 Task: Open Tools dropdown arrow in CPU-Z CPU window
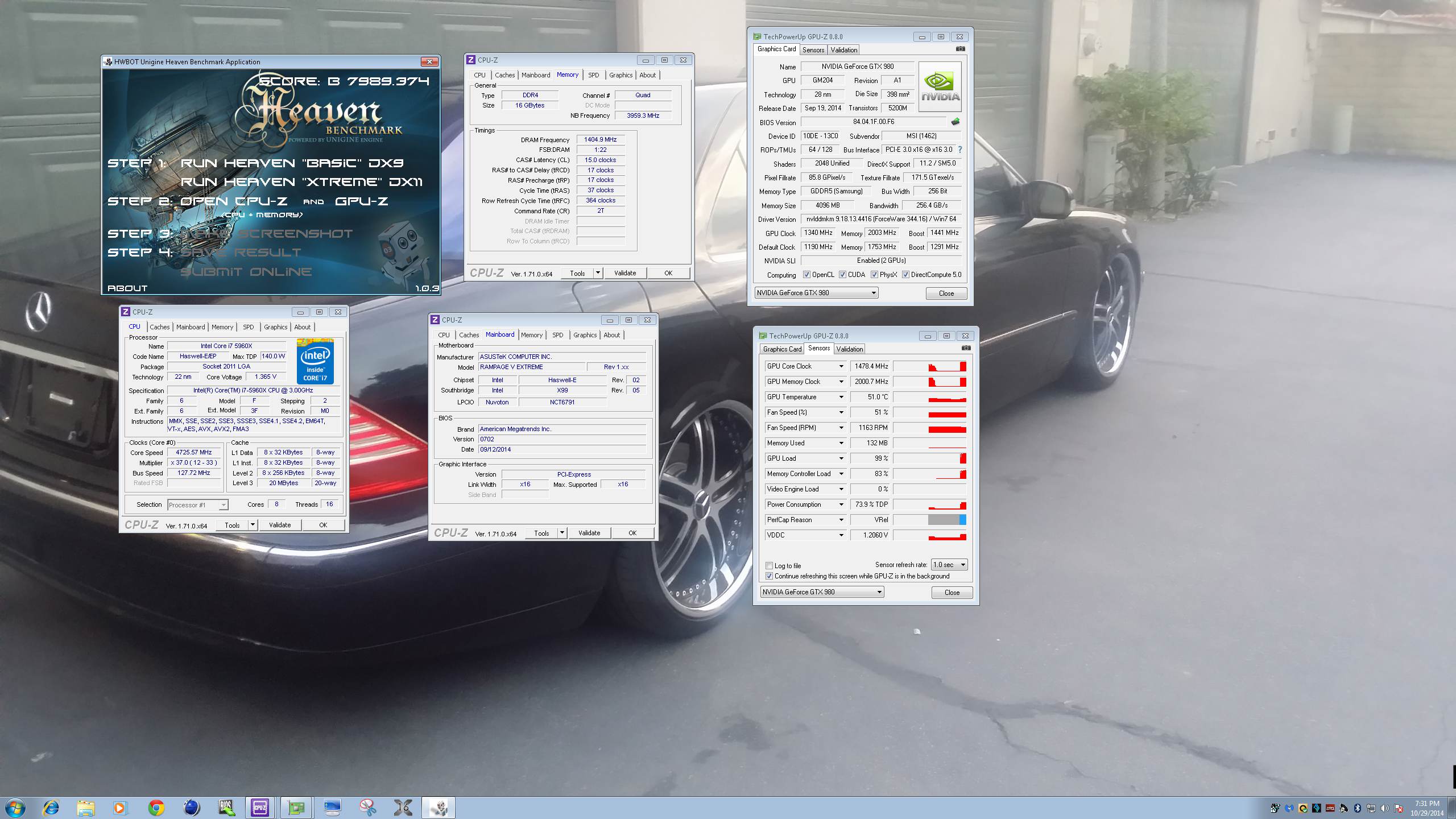click(253, 525)
